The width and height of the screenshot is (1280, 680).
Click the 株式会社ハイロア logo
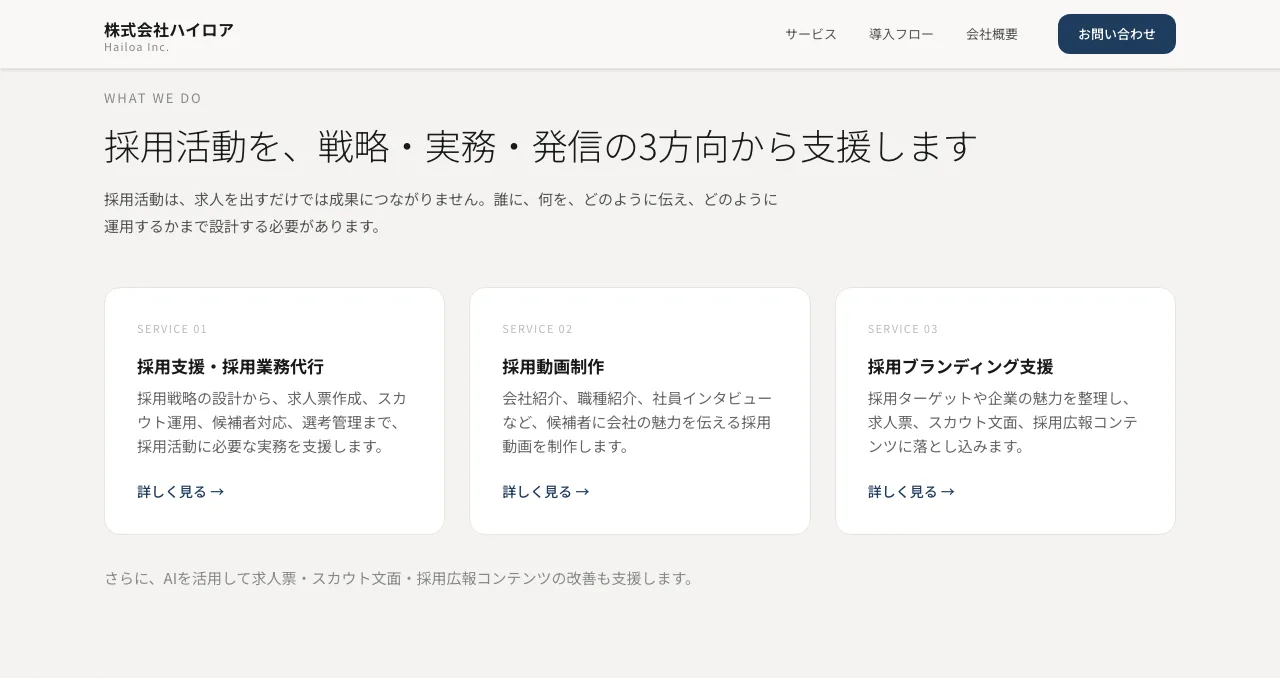point(168,30)
